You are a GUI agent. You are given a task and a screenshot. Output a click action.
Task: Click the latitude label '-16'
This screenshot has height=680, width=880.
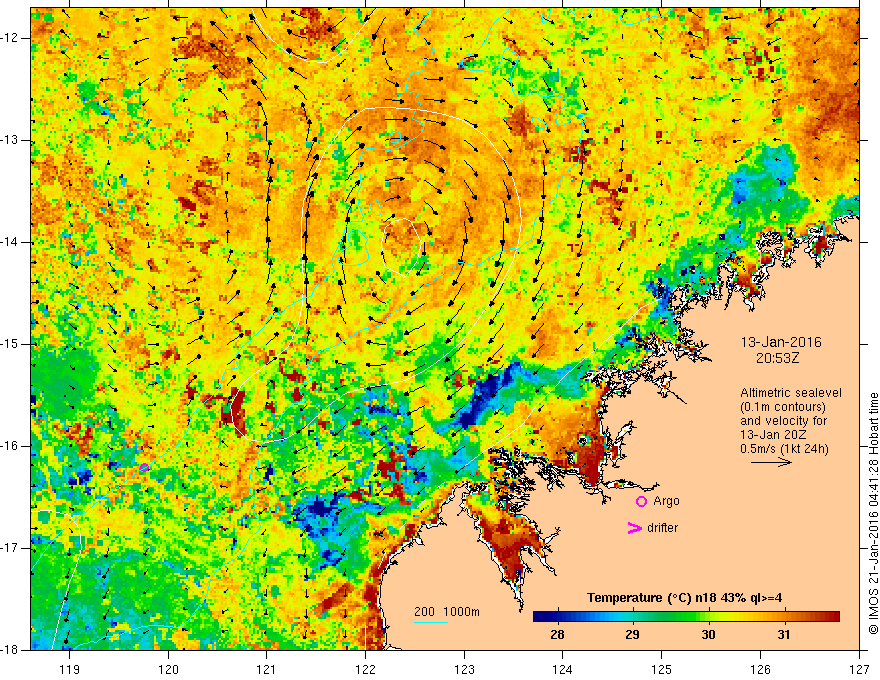coord(12,446)
